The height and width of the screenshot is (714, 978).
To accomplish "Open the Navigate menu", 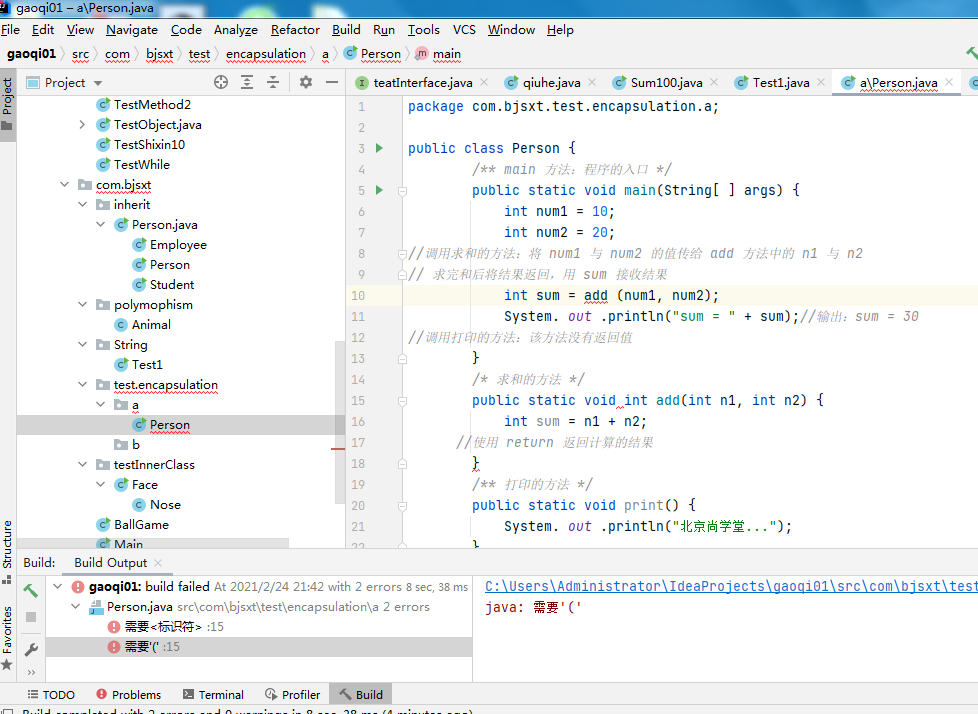I will click(132, 30).
